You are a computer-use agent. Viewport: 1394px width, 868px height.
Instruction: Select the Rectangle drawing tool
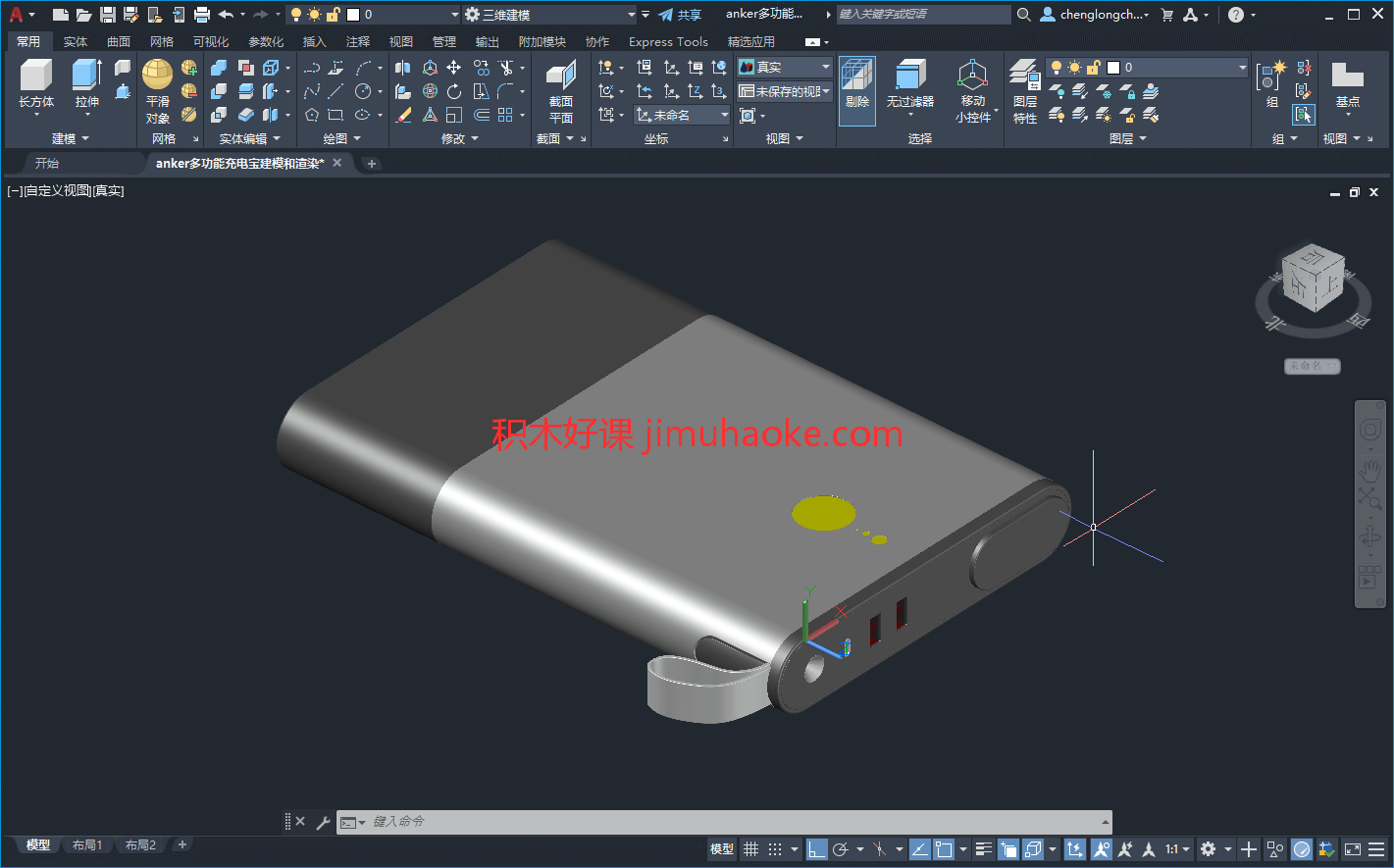[336, 115]
